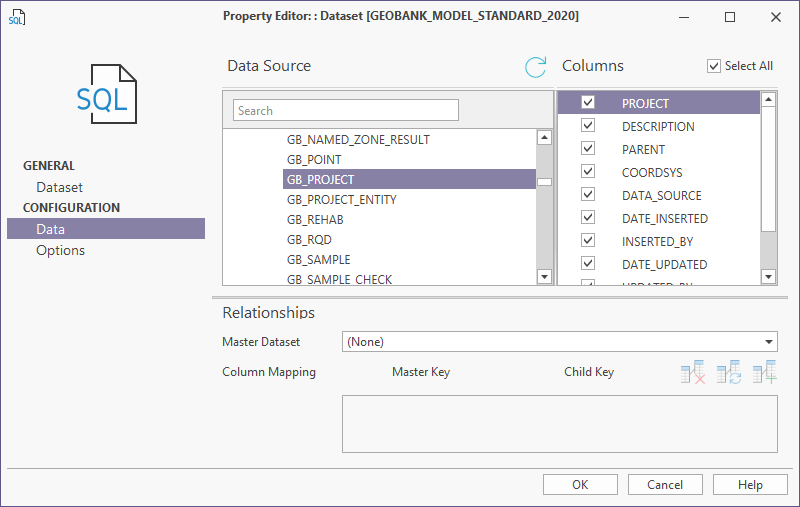Toggle the Select All checkbox
Image resolution: width=800 pixels, height=507 pixels.
pos(714,66)
